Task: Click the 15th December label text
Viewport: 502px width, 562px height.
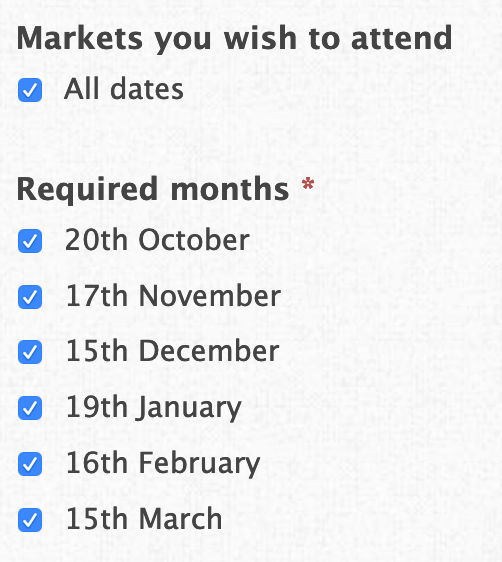Action: (173, 351)
